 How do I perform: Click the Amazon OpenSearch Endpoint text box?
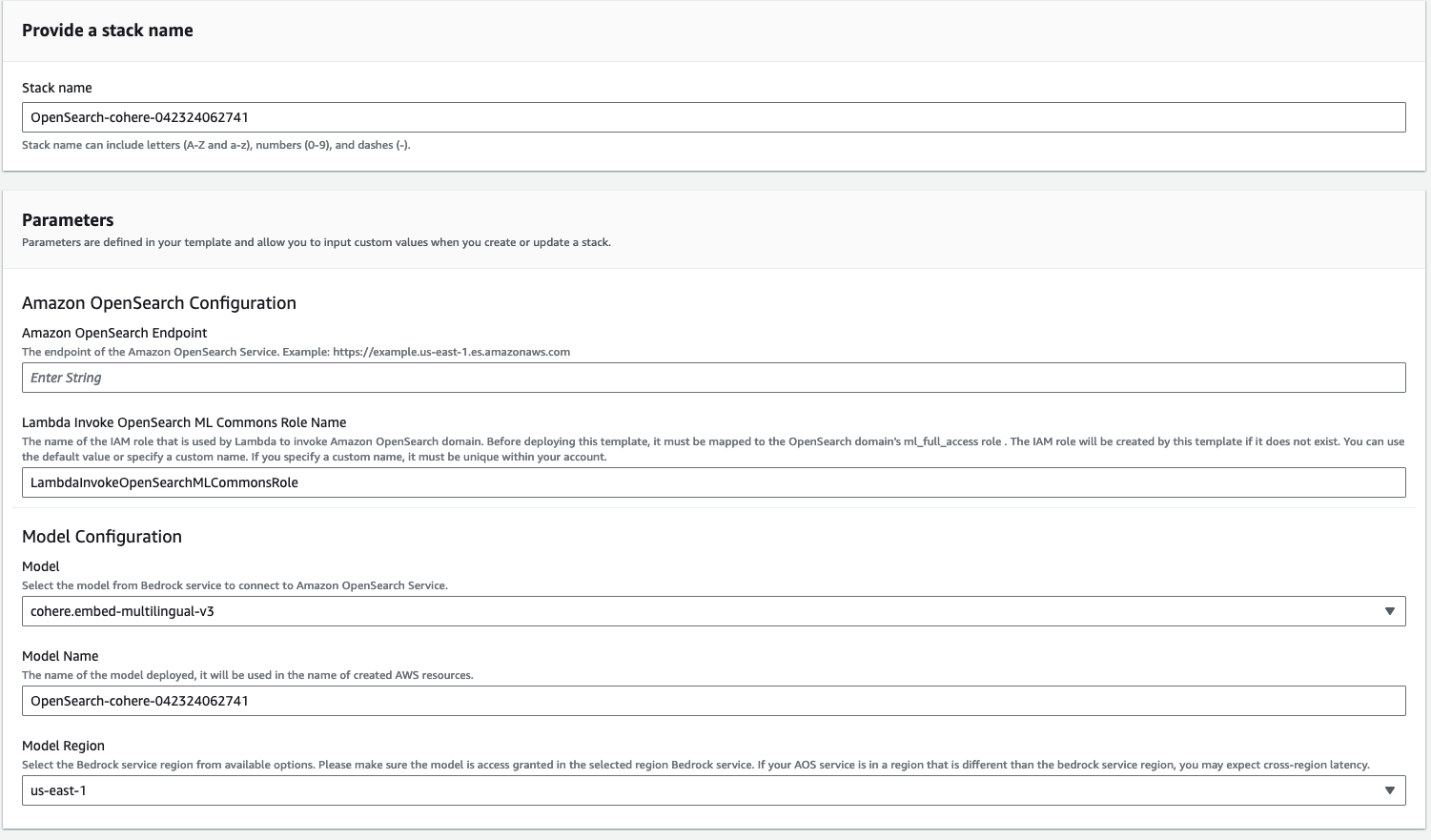coord(713,378)
